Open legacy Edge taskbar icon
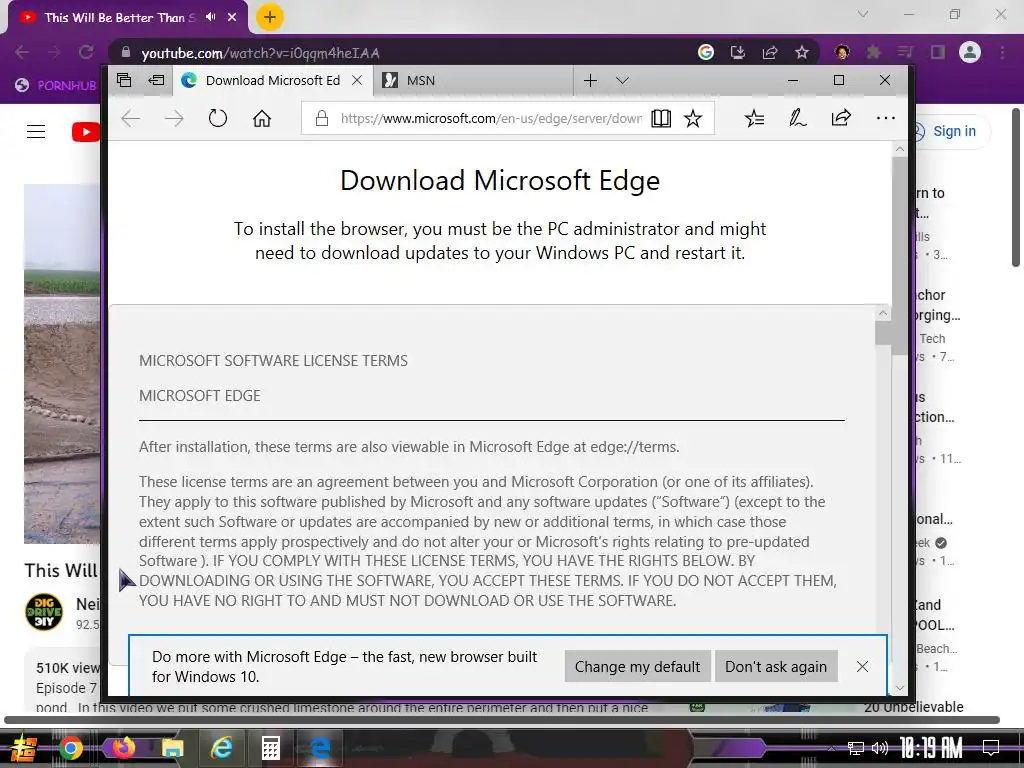Viewport: 1024px width, 768px height. [320, 748]
